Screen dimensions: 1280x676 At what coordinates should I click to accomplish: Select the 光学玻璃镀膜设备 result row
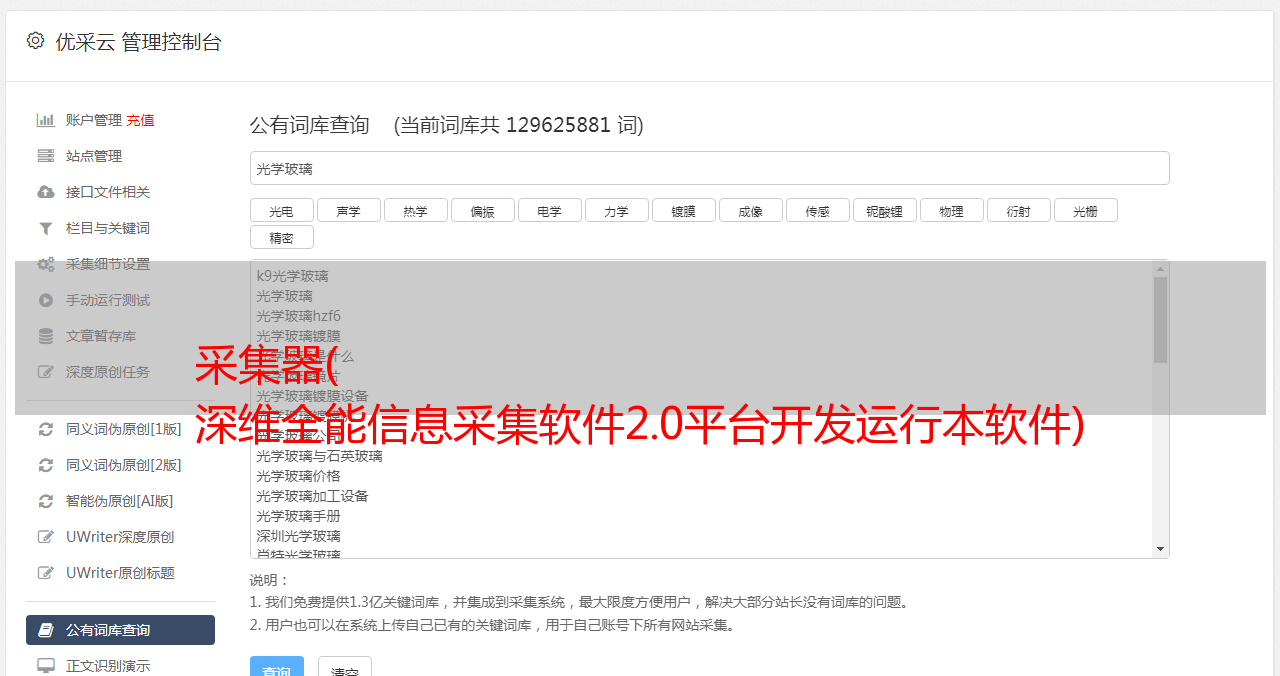(x=312, y=396)
